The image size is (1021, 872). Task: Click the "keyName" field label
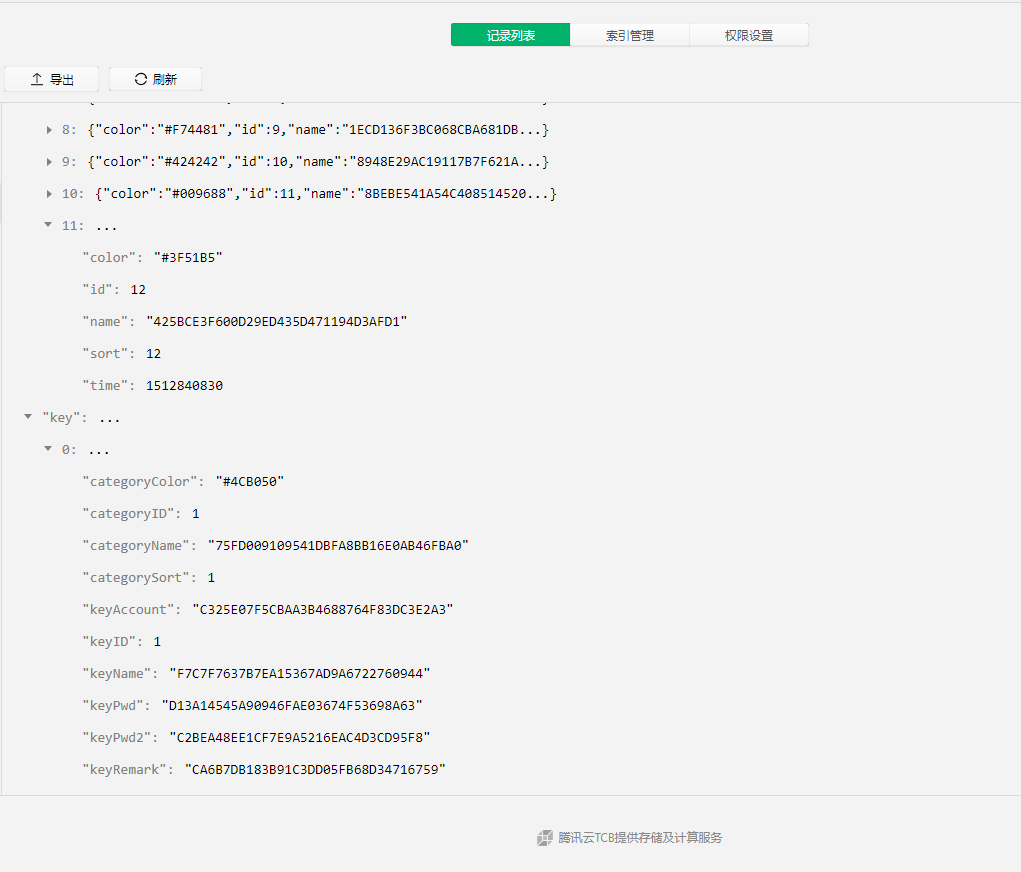[x=117, y=673]
